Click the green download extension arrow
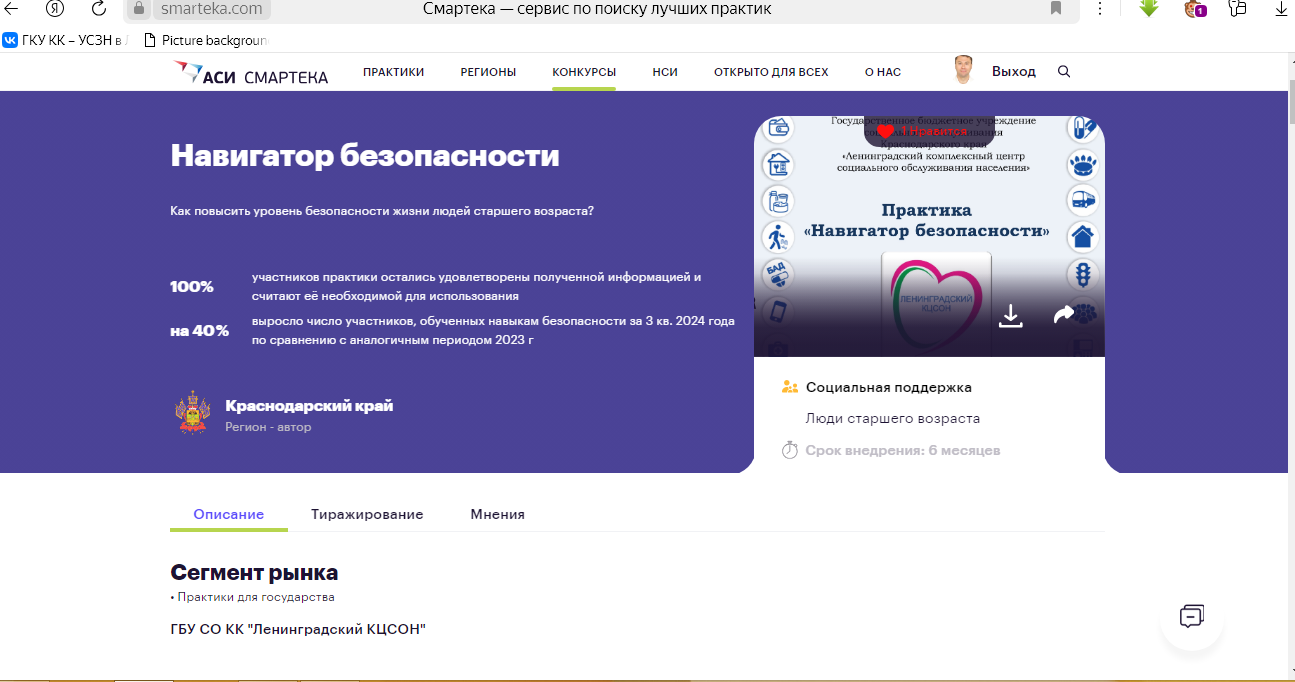 pos(1149,8)
